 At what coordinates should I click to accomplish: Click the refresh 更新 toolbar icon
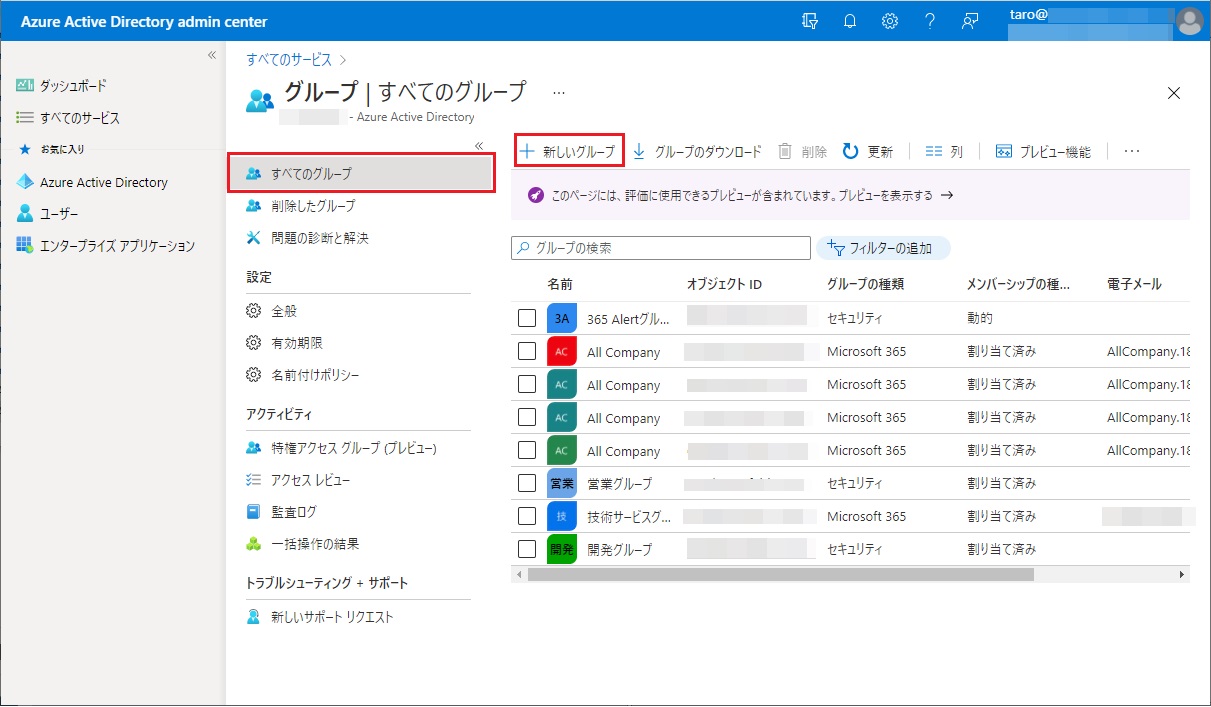pos(851,151)
